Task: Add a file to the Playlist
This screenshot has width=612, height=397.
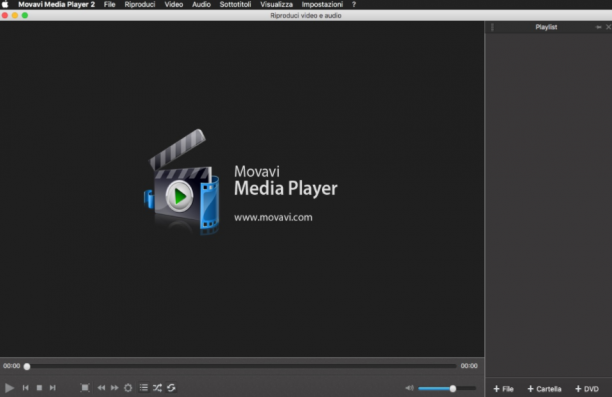Action: 503,389
